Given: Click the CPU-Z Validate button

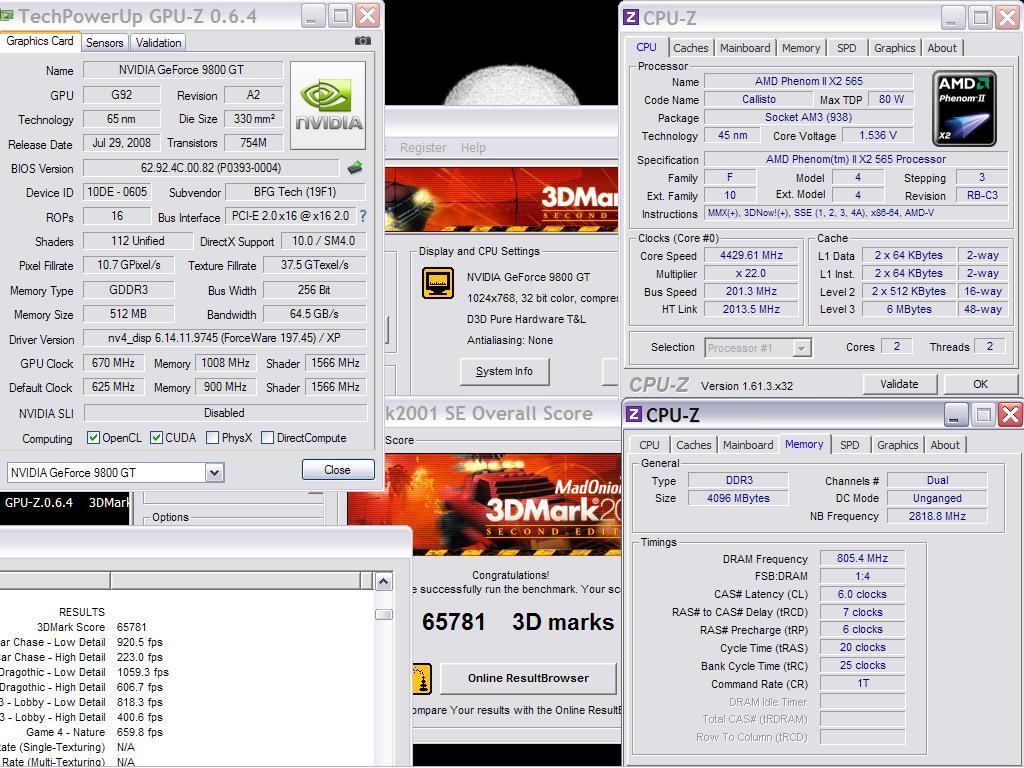Looking at the screenshot, I should point(899,384).
